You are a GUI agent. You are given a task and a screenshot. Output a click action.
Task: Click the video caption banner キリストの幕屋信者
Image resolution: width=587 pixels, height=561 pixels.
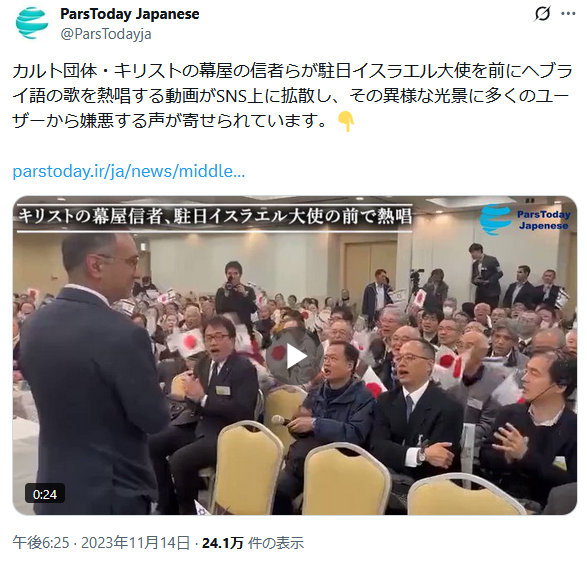(215, 217)
